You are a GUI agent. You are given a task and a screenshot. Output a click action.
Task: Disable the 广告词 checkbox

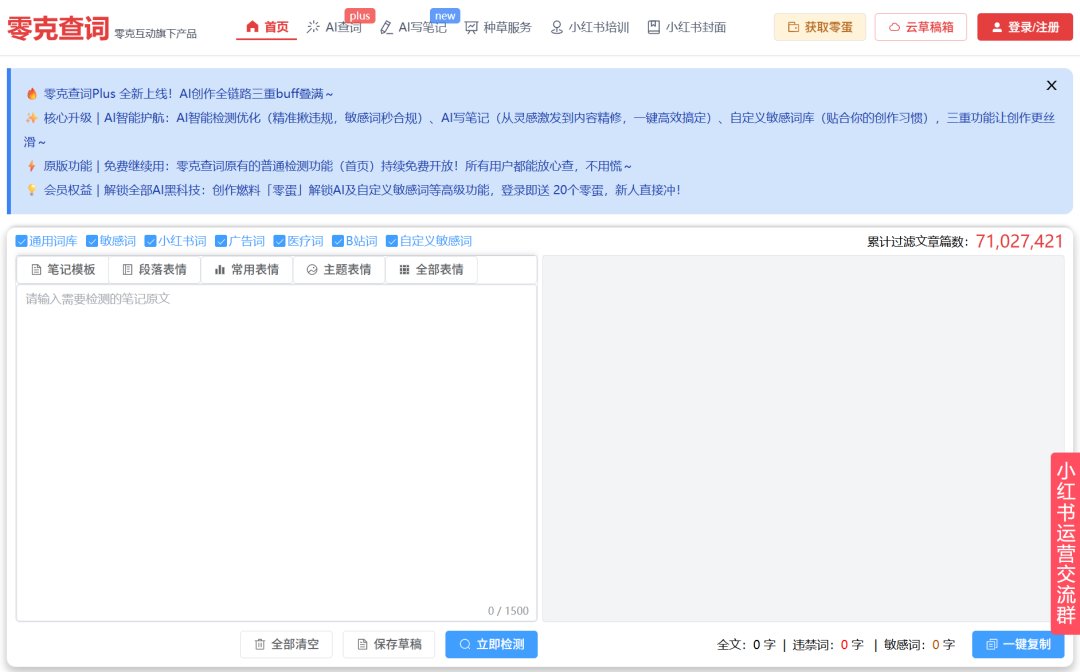221,240
